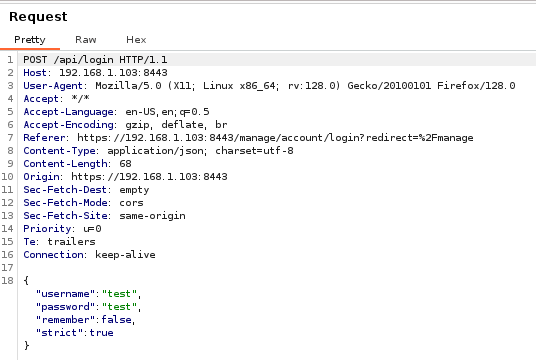The image size is (536, 360).
Task: Click the gzip, deflate, br value
Action: [176, 124]
